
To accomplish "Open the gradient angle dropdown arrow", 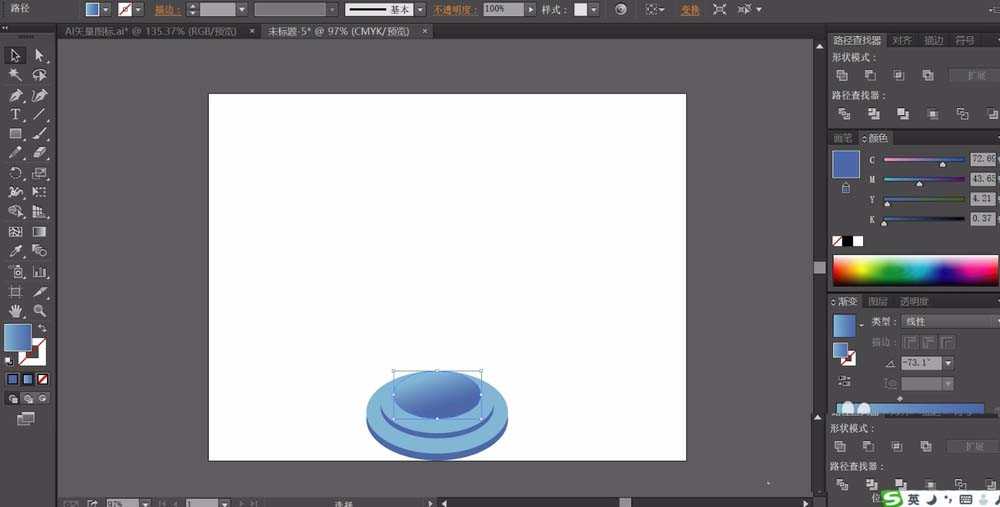I will coord(948,363).
